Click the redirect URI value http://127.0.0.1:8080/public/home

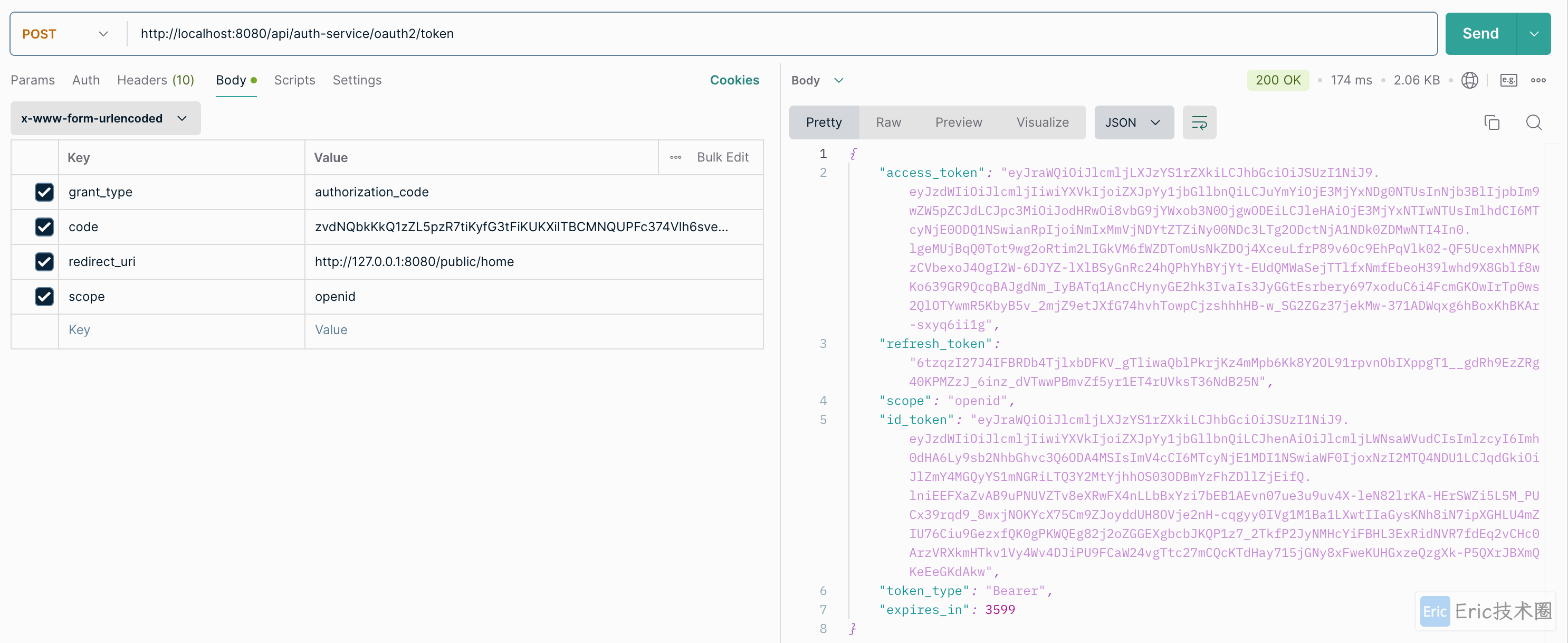(x=534, y=261)
